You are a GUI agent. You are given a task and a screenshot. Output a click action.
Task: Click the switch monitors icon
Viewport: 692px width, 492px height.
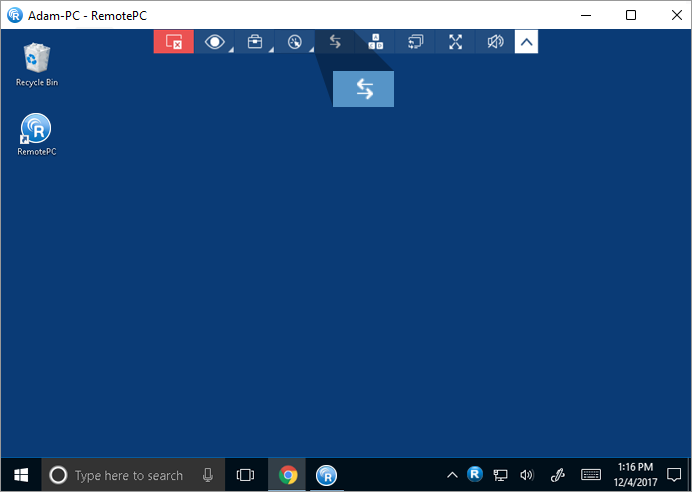[x=416, y=42]
